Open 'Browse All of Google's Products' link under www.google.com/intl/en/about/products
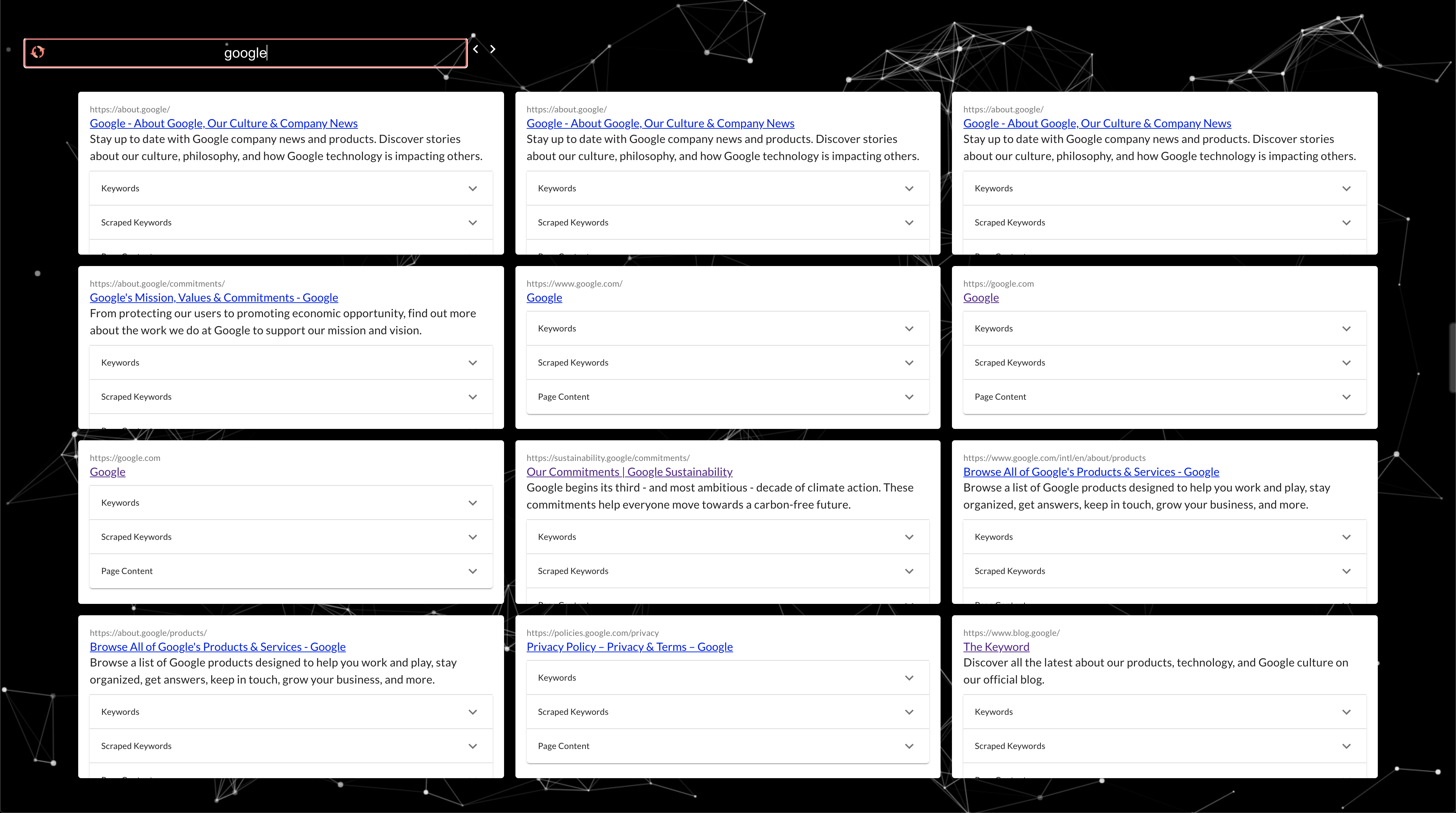Viewport: 1456px width, 813px height. tap(1091, 472)
